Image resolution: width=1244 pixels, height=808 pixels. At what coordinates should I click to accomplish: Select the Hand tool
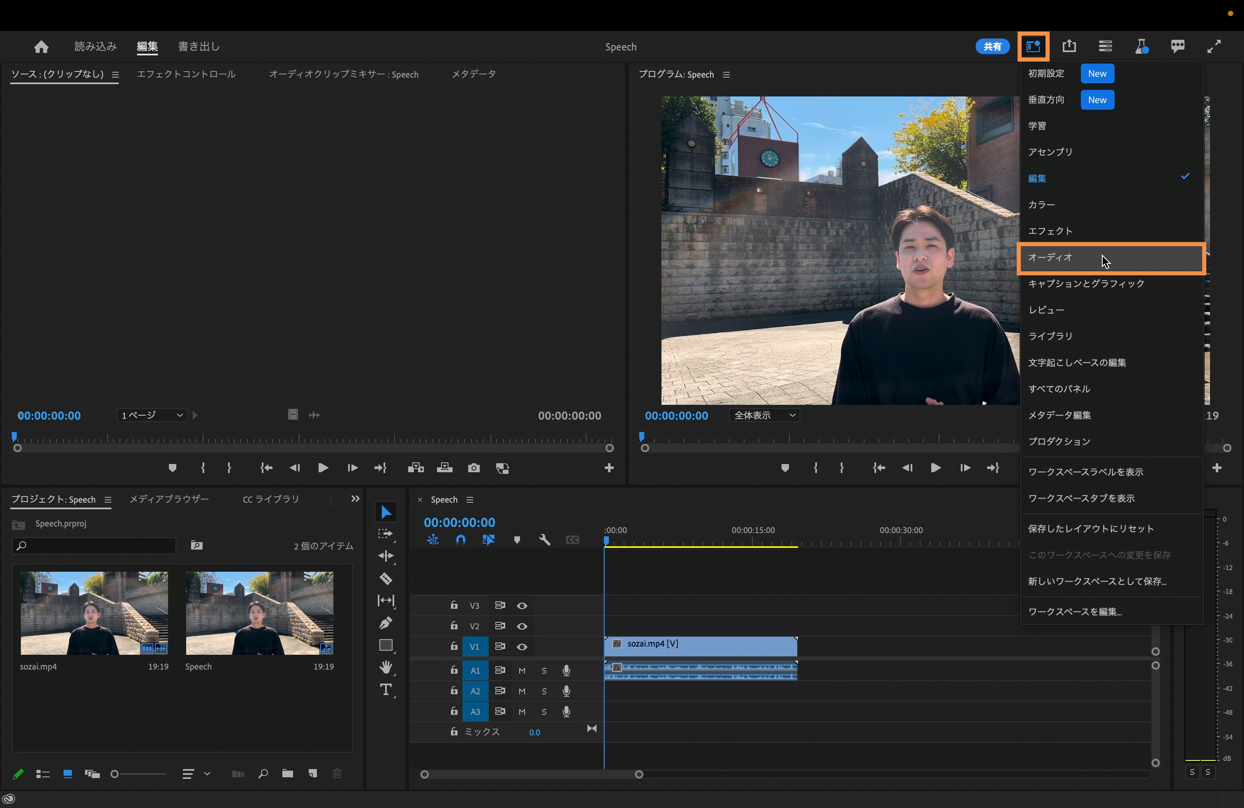tap(386, 667)
